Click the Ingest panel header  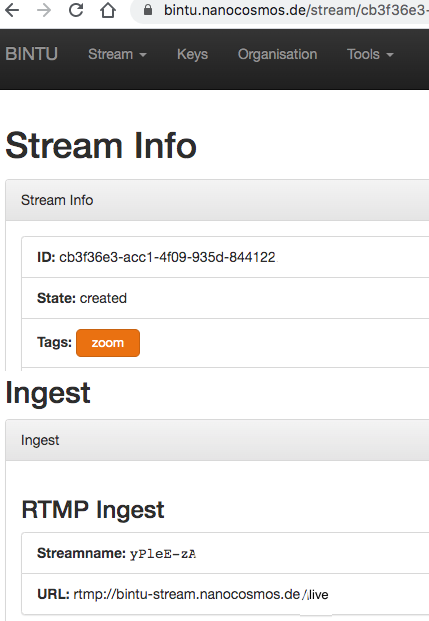[x=217, y=440]
